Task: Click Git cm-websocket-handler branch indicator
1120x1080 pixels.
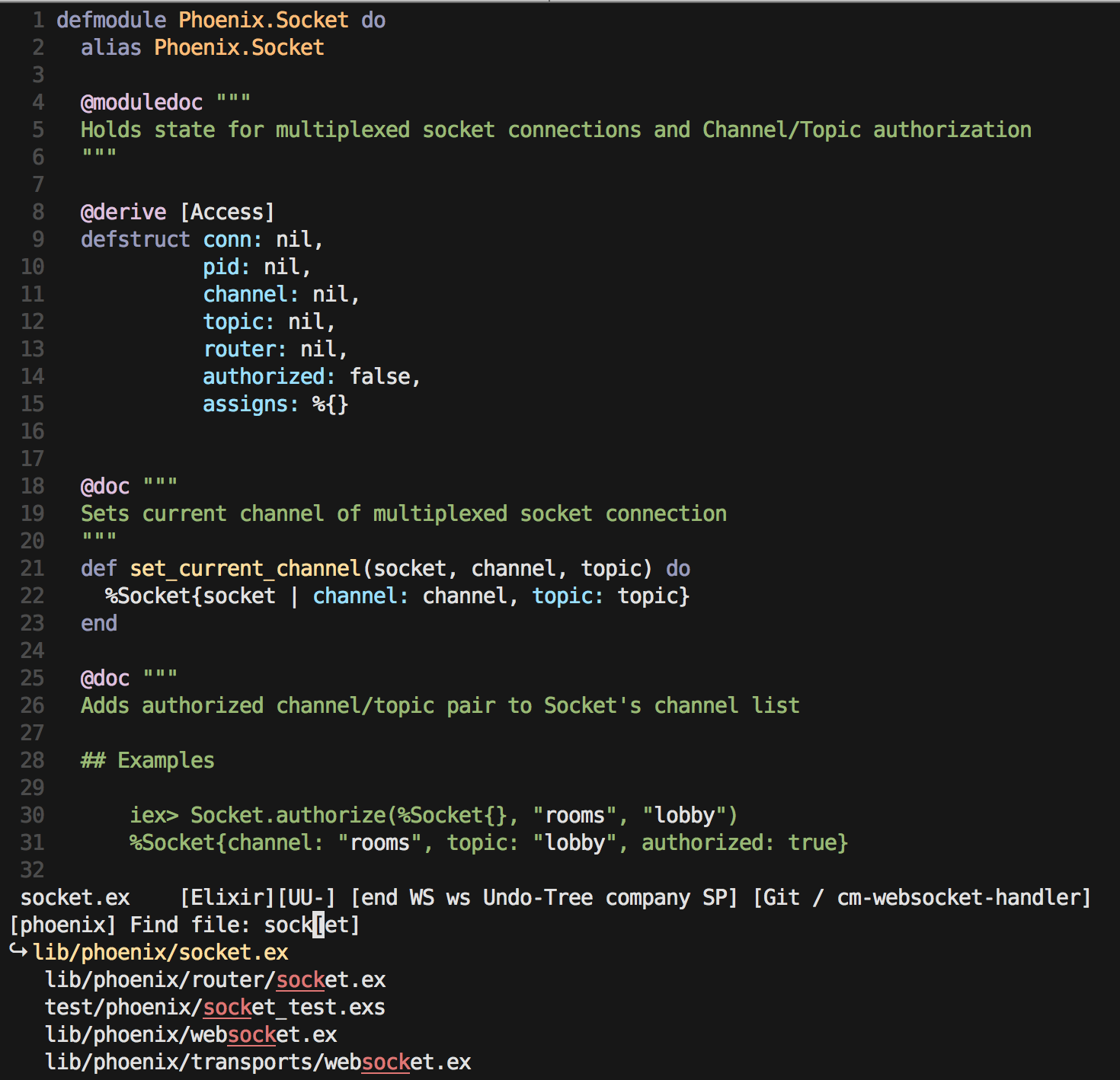Action: (x=922, y=897)
